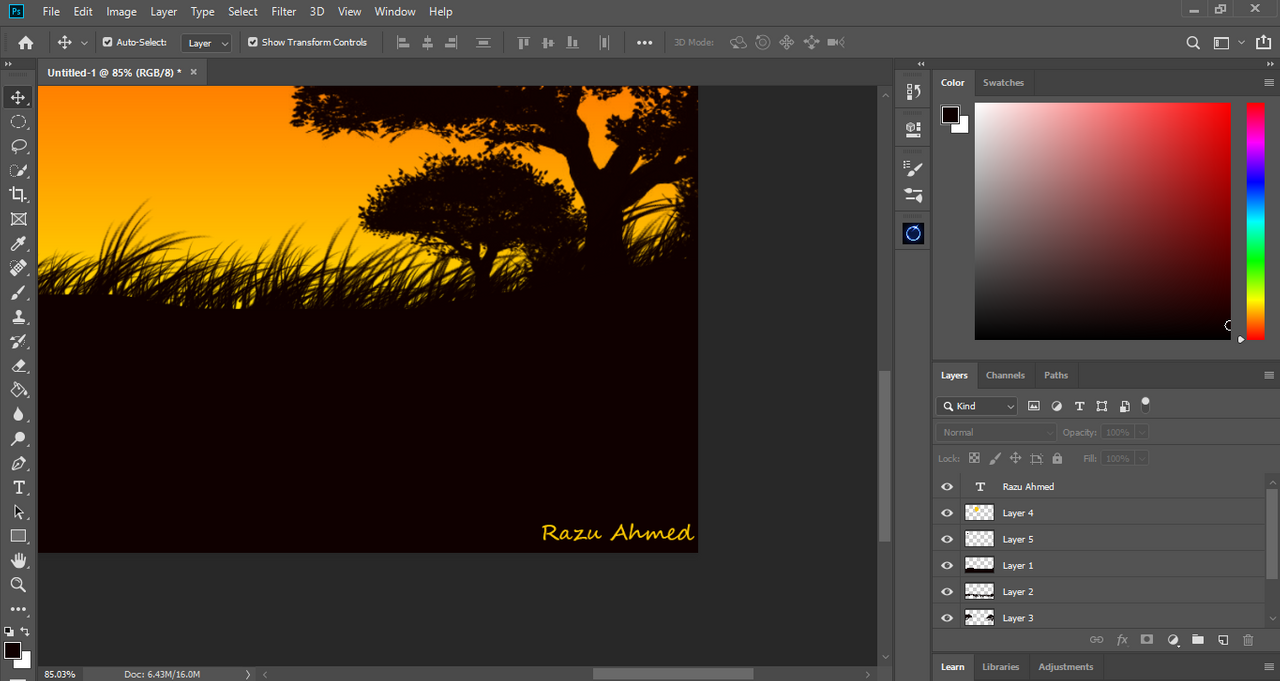Open the Auto-Select Layer dropdown
1280x681 pixels.
tap(207, 43)
